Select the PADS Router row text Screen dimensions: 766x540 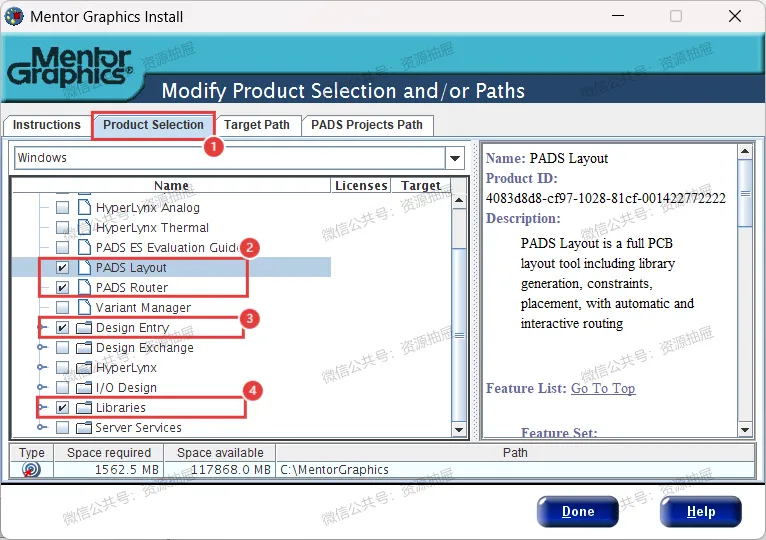[x=132, y=288]
